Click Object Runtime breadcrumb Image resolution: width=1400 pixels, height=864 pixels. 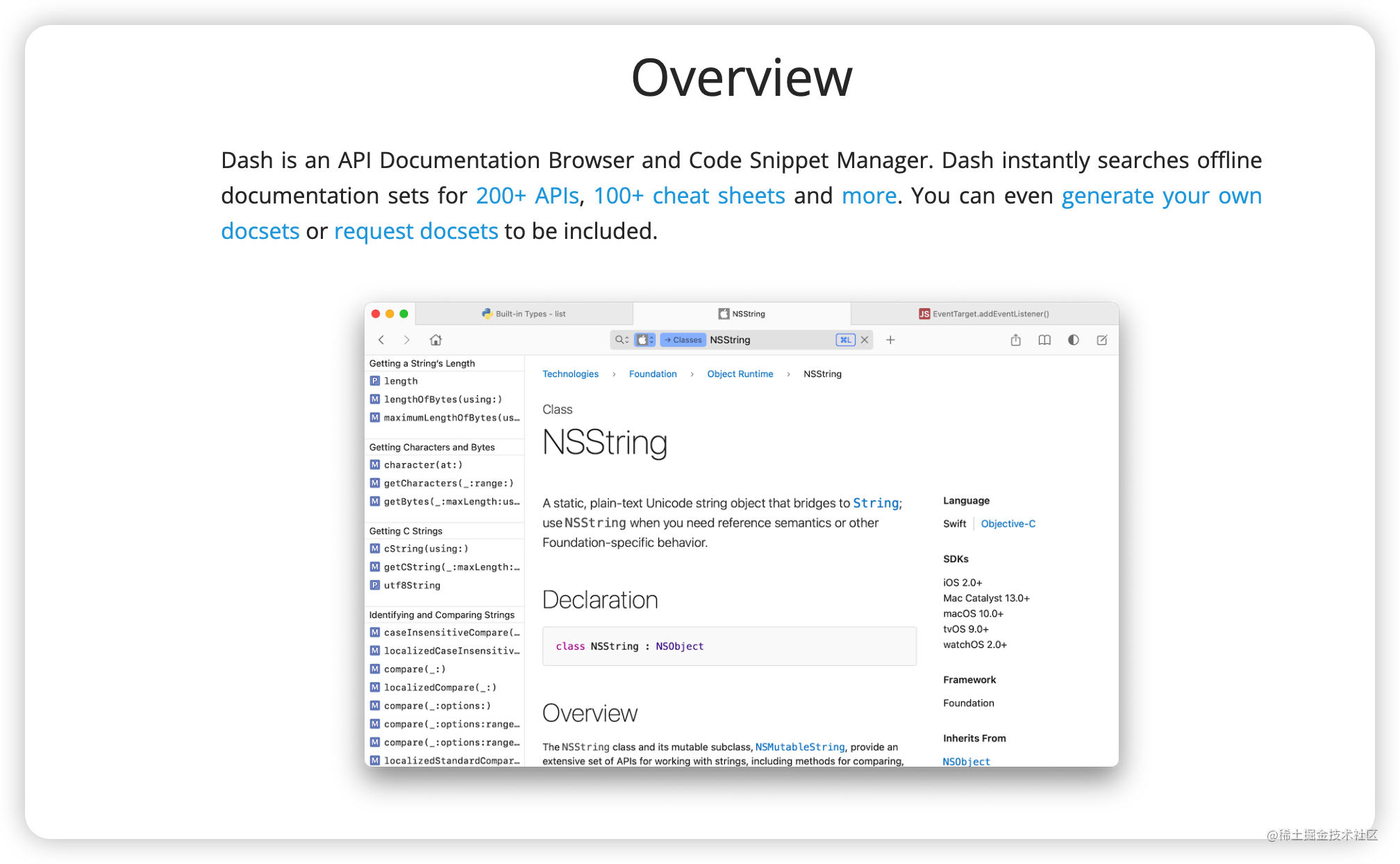click(x=740, y=374)
